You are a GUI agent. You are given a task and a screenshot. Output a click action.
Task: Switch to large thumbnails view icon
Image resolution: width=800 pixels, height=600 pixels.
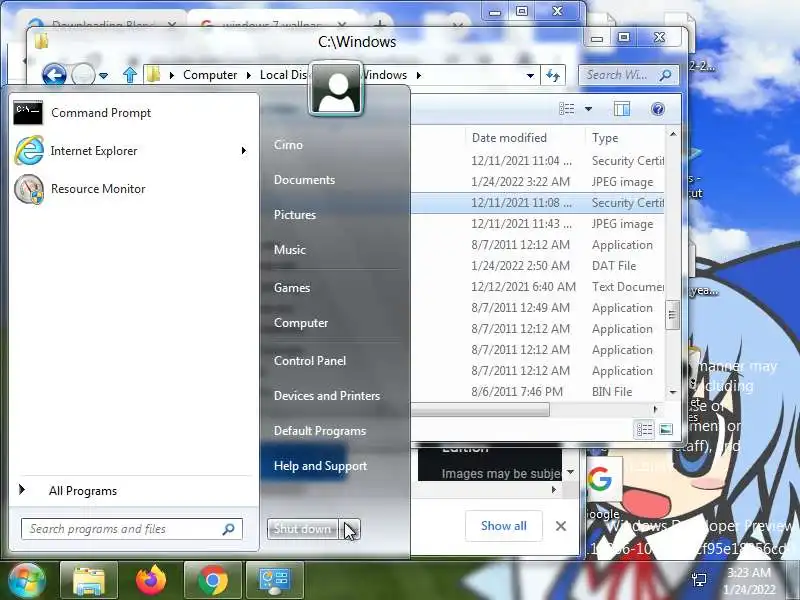[666, 430]
